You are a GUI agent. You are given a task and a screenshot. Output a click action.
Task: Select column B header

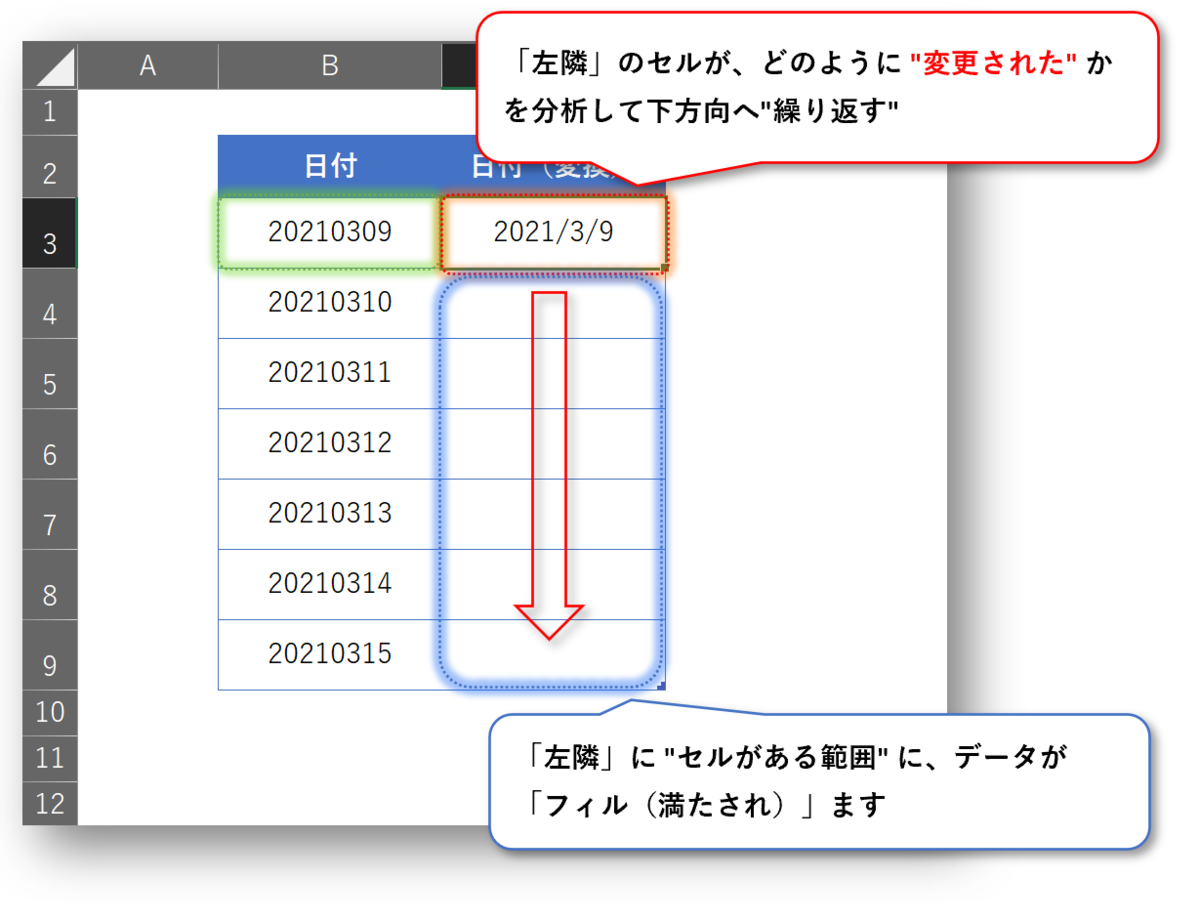tap(330, 66)
